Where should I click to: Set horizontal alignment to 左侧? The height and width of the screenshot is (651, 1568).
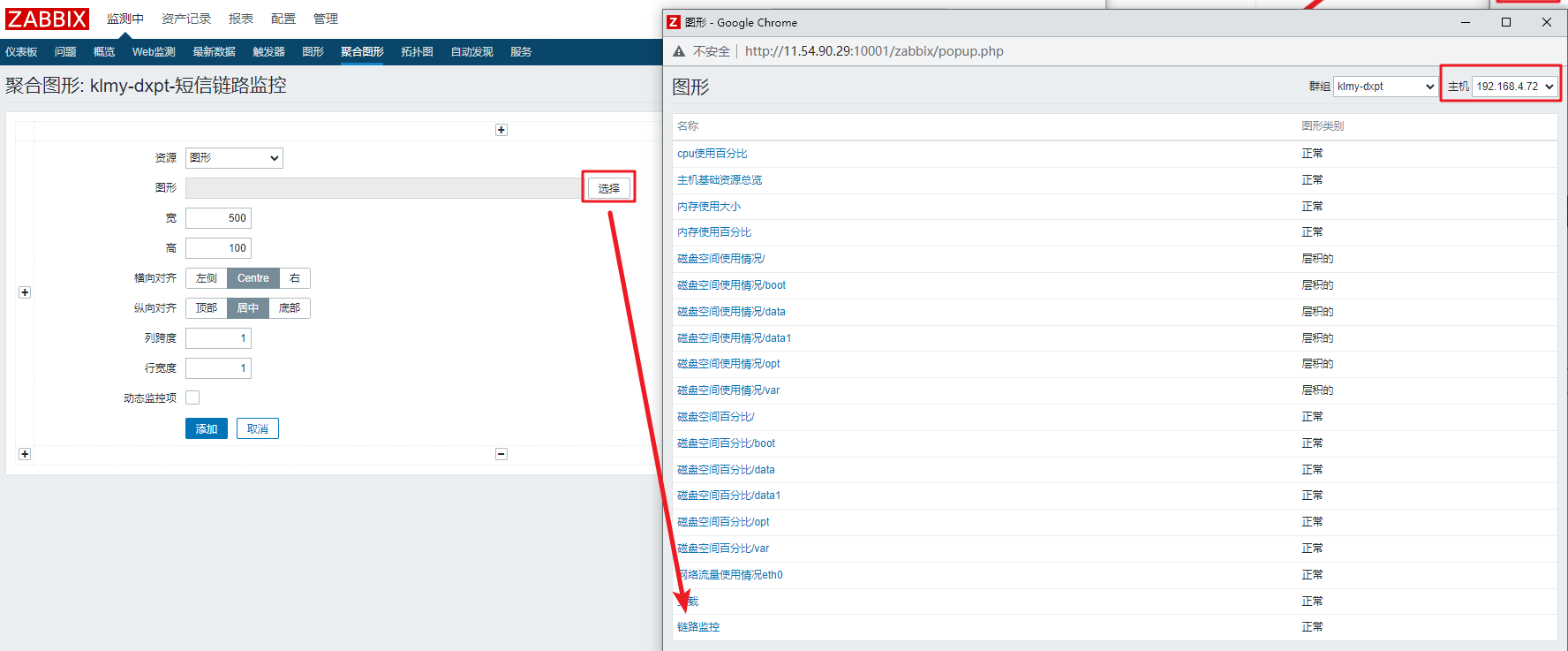click(207, 278)
